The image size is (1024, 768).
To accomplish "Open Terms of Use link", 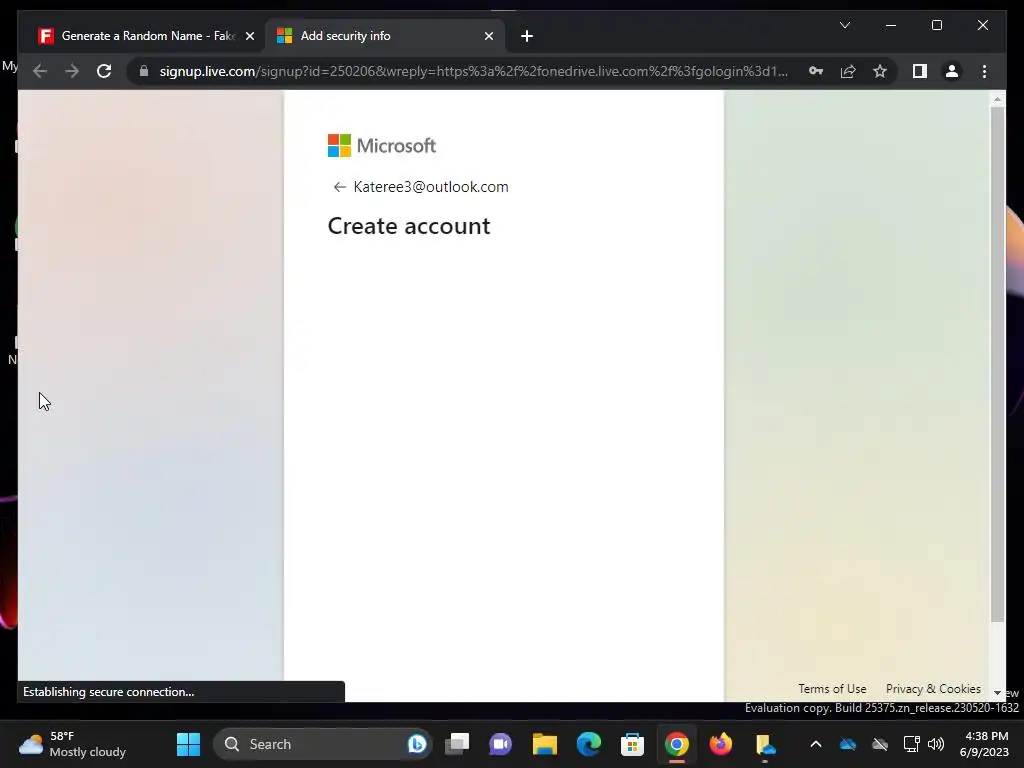I will point(832,688).
